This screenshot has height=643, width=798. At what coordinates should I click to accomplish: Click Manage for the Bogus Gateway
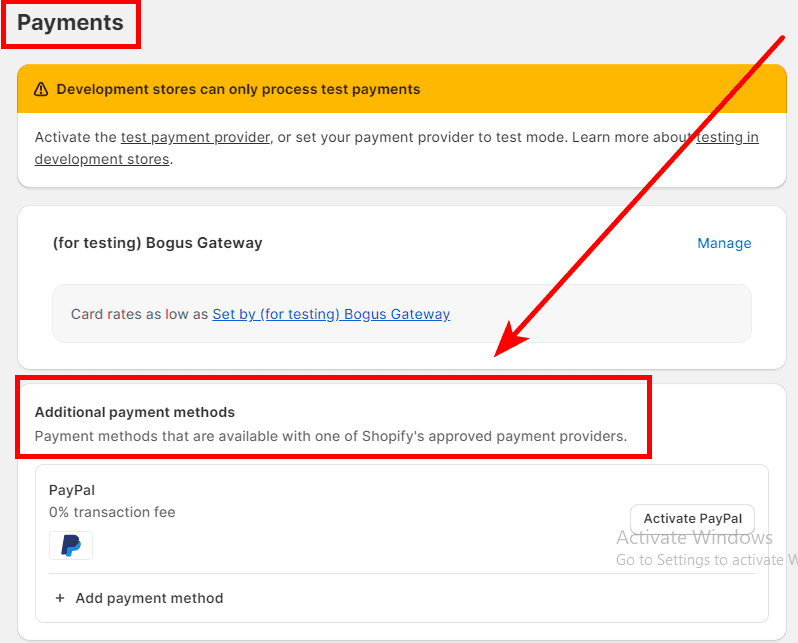[x=724, y=243]
